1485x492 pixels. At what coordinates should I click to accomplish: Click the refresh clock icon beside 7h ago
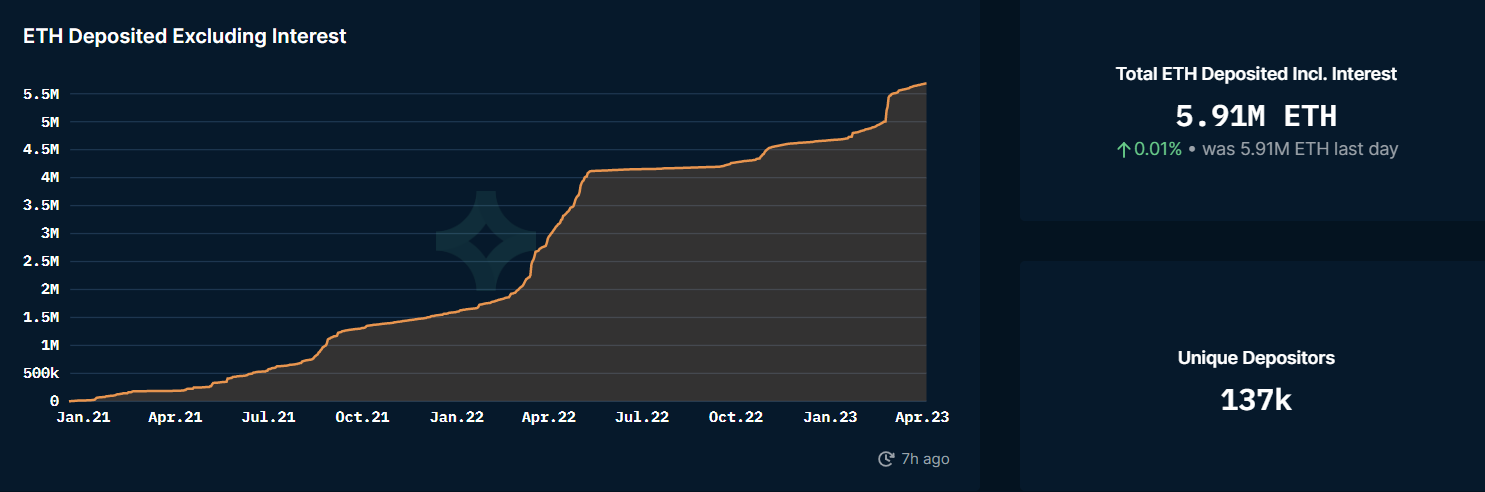point(885,459)
